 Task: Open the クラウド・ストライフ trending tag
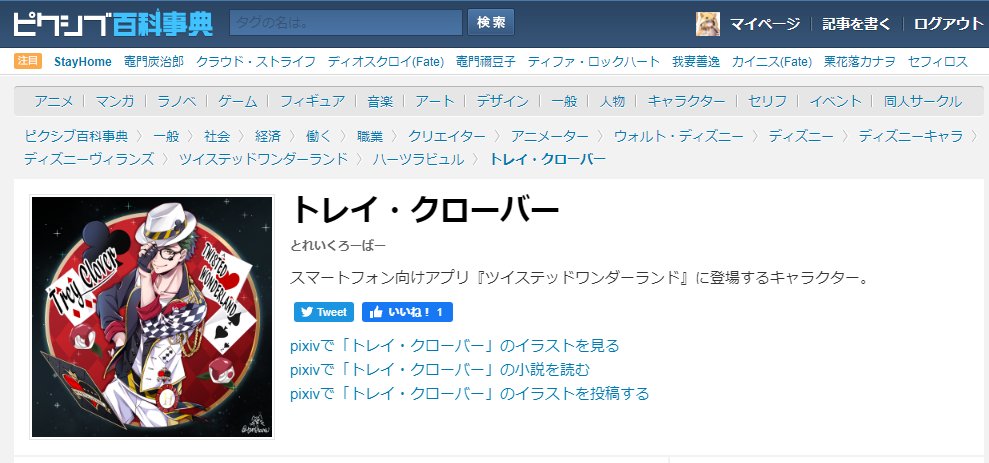[255, 62]
